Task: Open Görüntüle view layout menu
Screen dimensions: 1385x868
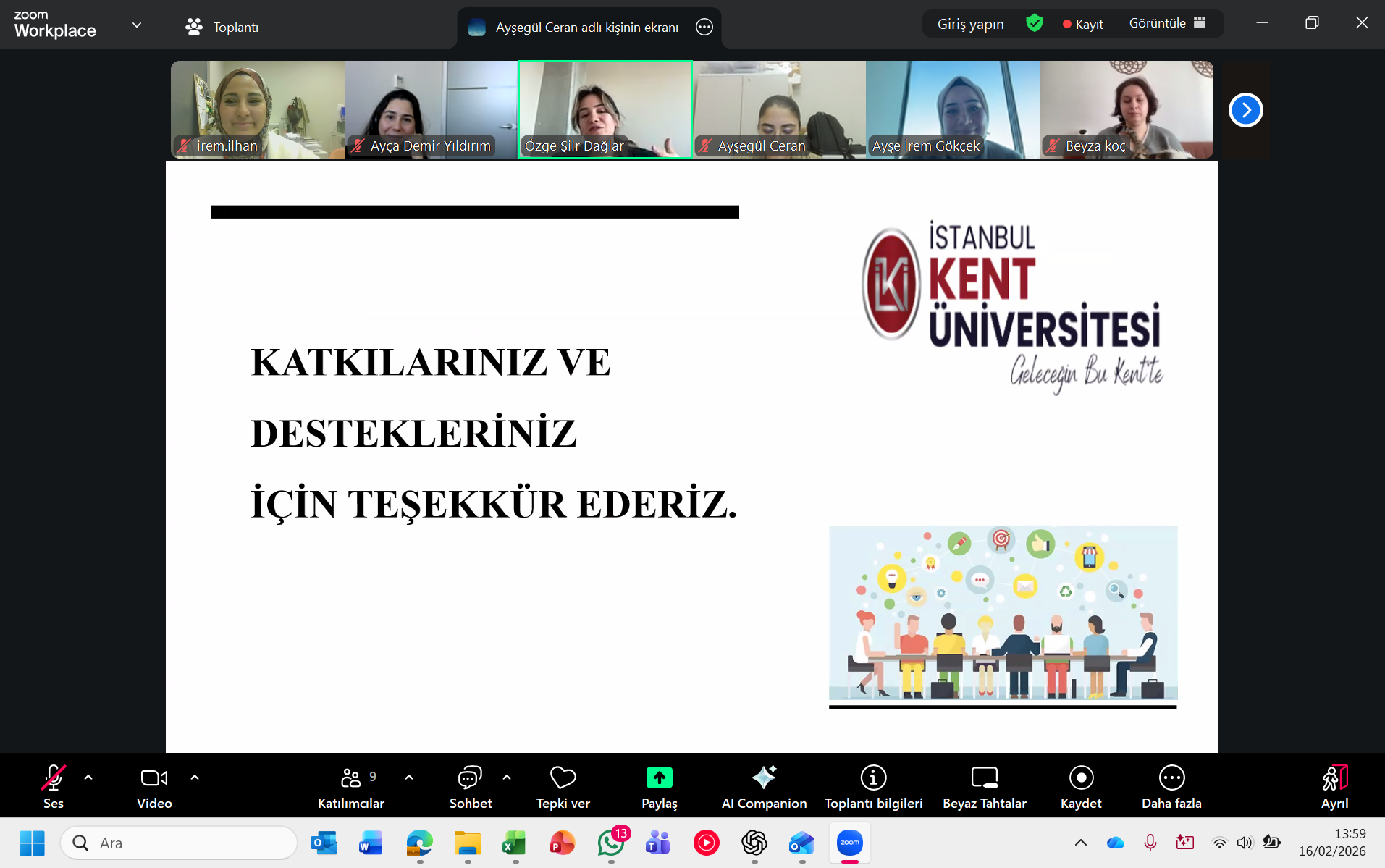Action: click(1167, 23)
